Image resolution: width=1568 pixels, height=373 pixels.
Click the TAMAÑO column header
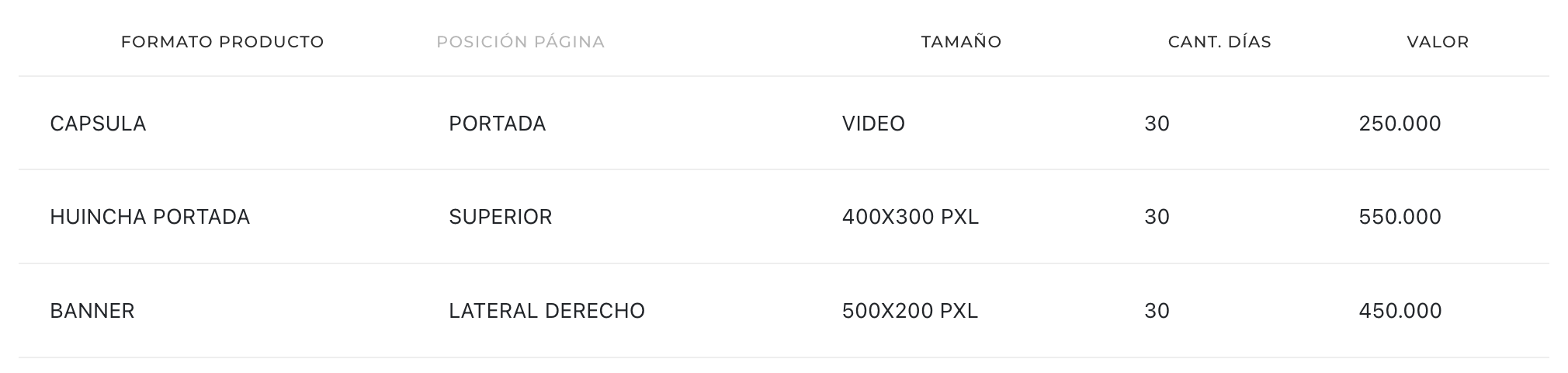pyautogui.click(x=962, y=42)
